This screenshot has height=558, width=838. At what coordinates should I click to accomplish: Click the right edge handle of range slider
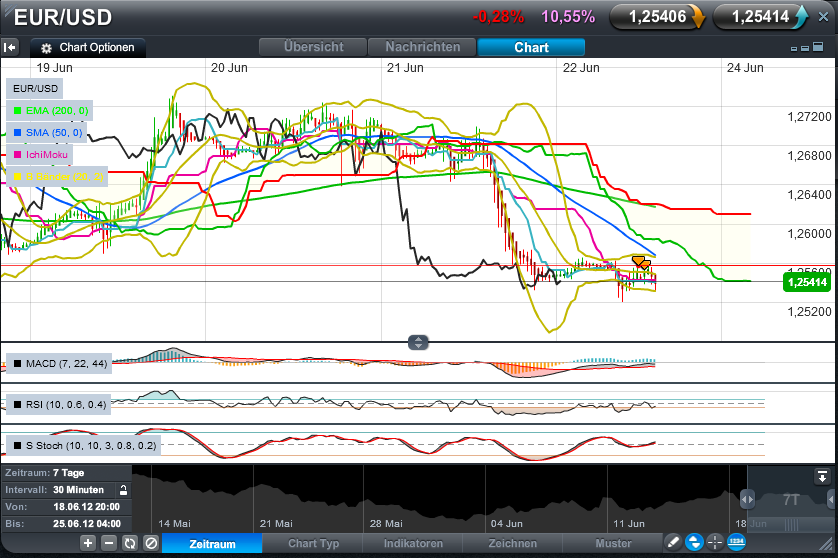831,500
